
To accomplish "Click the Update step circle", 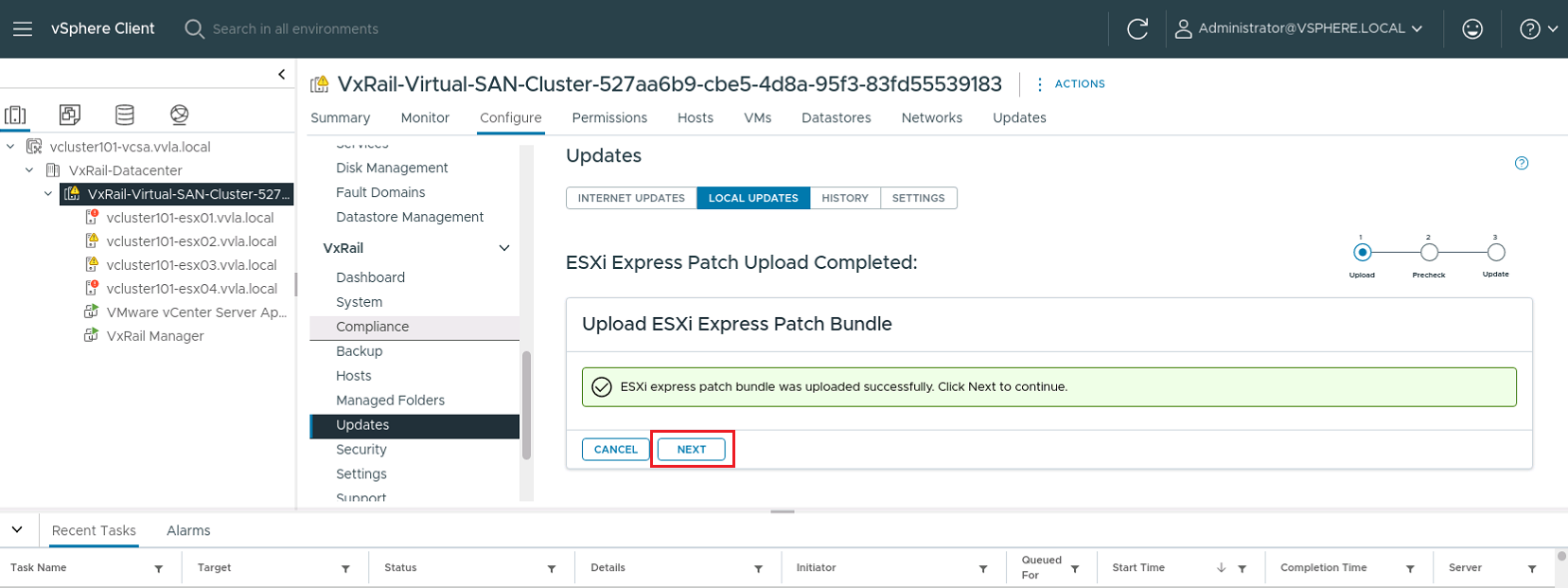I will click(1495, 253).
